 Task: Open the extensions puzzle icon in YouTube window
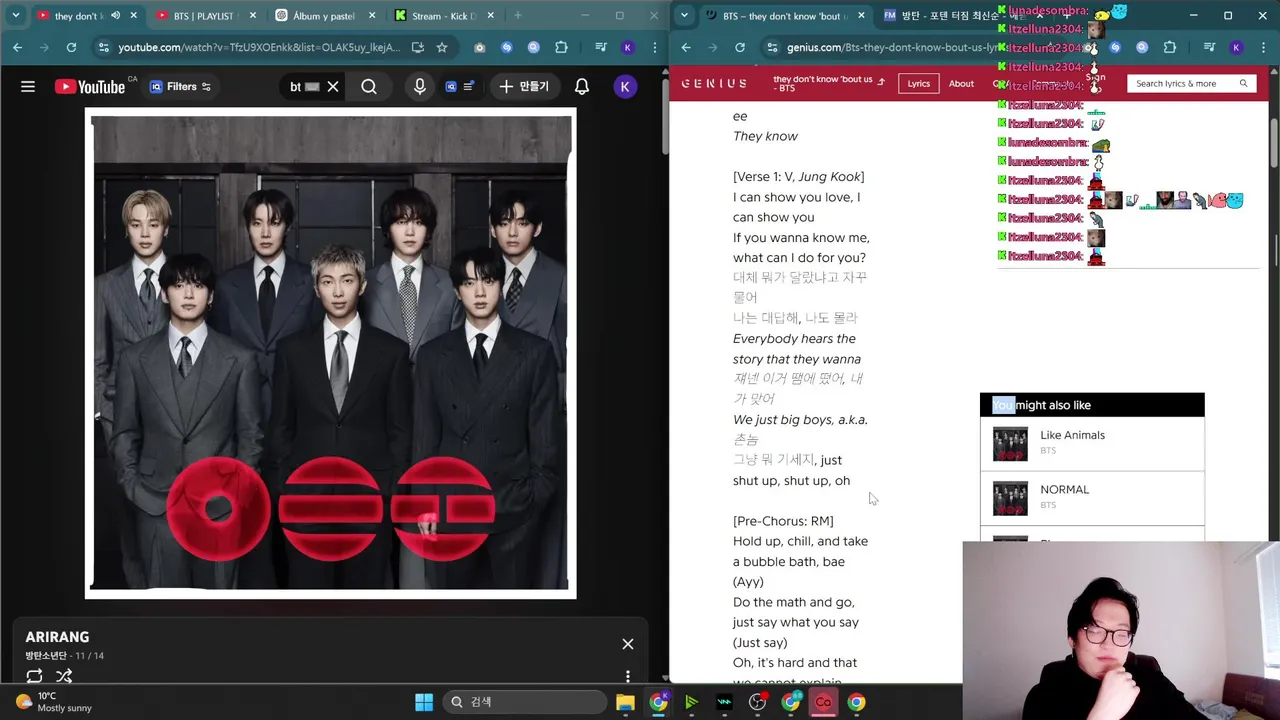[561, 47]
